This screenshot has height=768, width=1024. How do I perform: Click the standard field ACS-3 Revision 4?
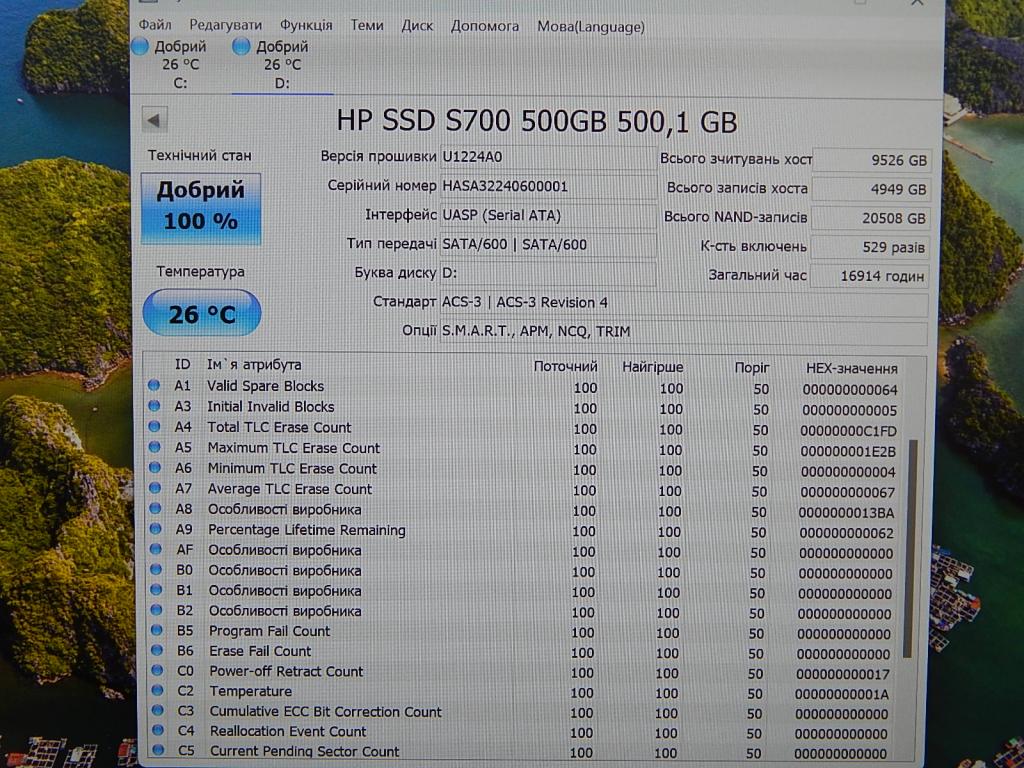click(684, 302)
